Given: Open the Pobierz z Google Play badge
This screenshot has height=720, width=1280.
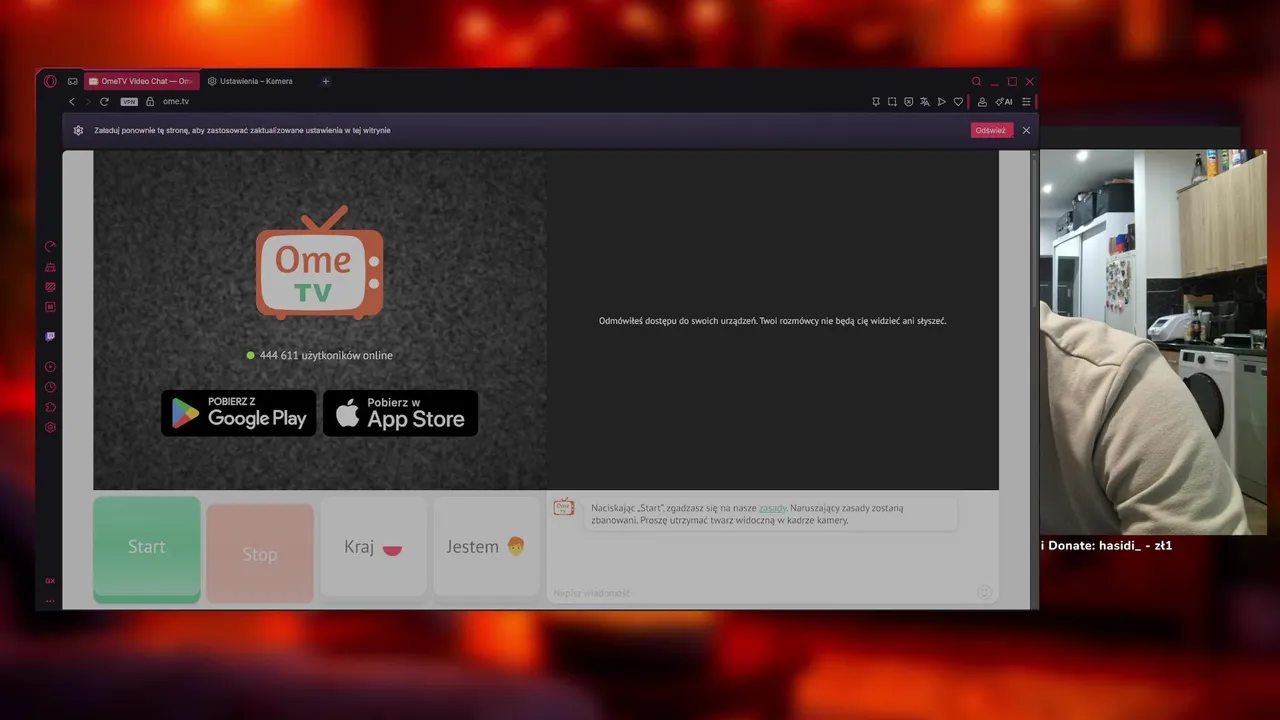Looking at the screenshot, I should [x=238, y=413].
